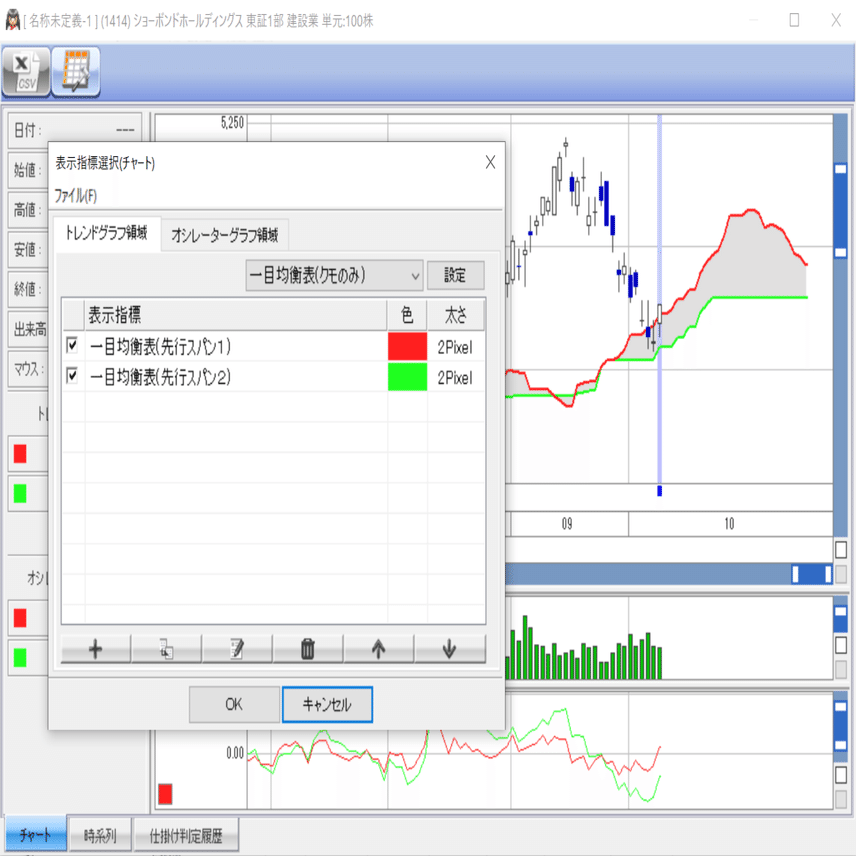This screenshot has width=856, height=856.
Task: Move indicator down with down arrow
Action: [449, 649]
